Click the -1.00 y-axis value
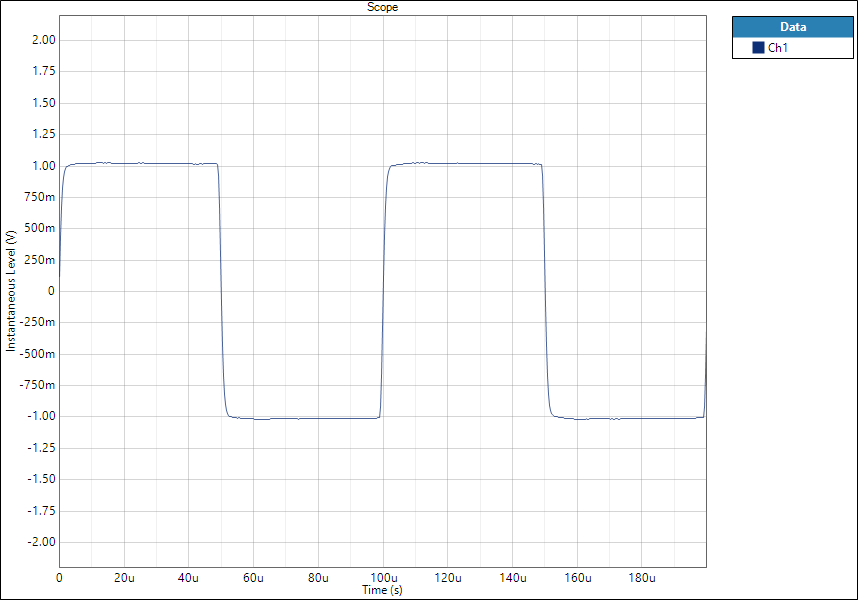This screenshot has width=858, height=600. point(42,416)
